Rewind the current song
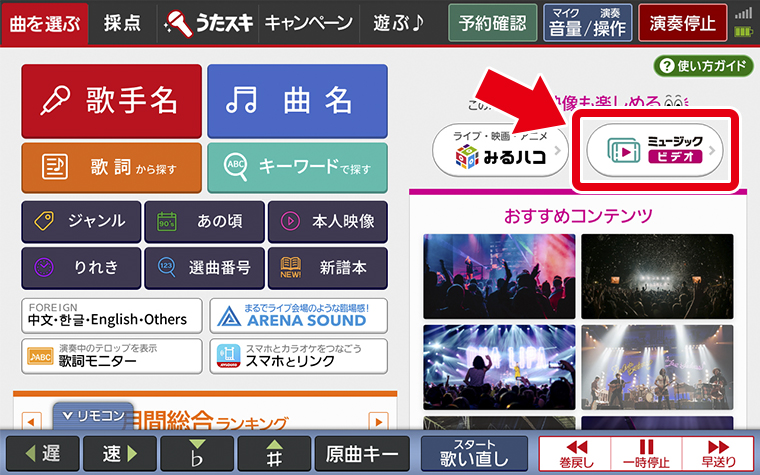 point(576,454)
